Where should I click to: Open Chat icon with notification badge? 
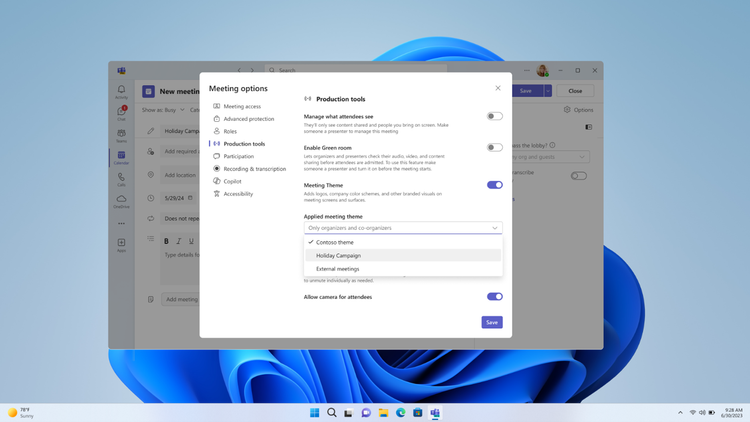click(121, 113)
